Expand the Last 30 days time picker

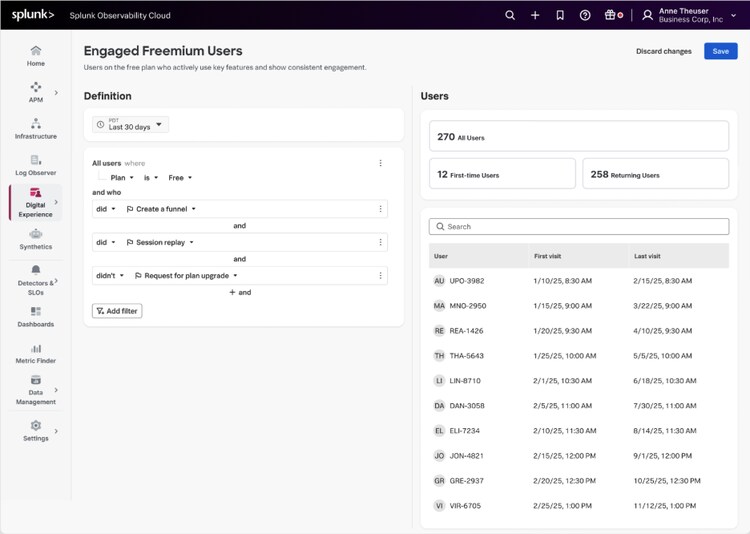pyautogui.click(x=131, y=124)
